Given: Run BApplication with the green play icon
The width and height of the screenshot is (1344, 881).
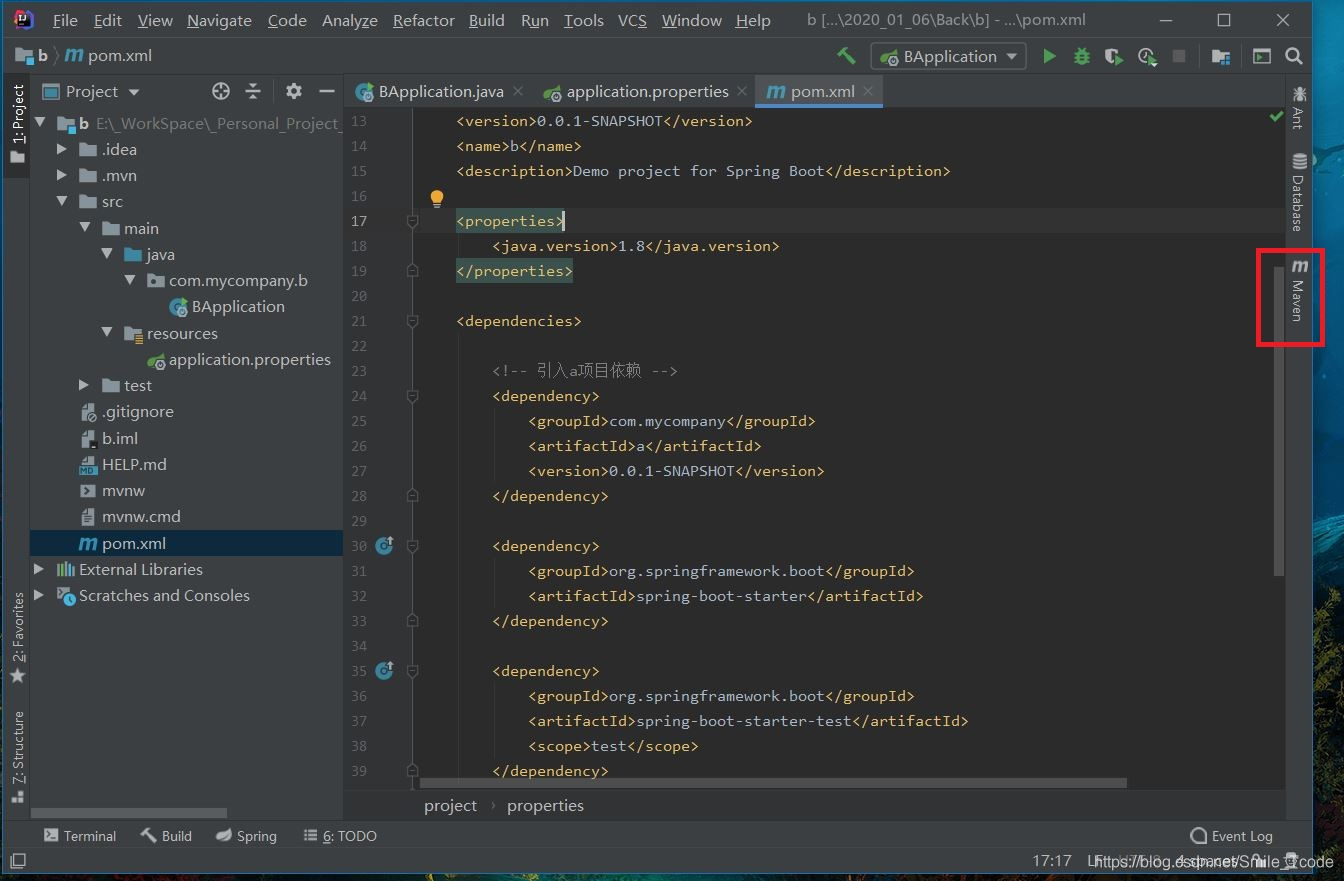Looking at the screenshot, I should click(1049, 56).
